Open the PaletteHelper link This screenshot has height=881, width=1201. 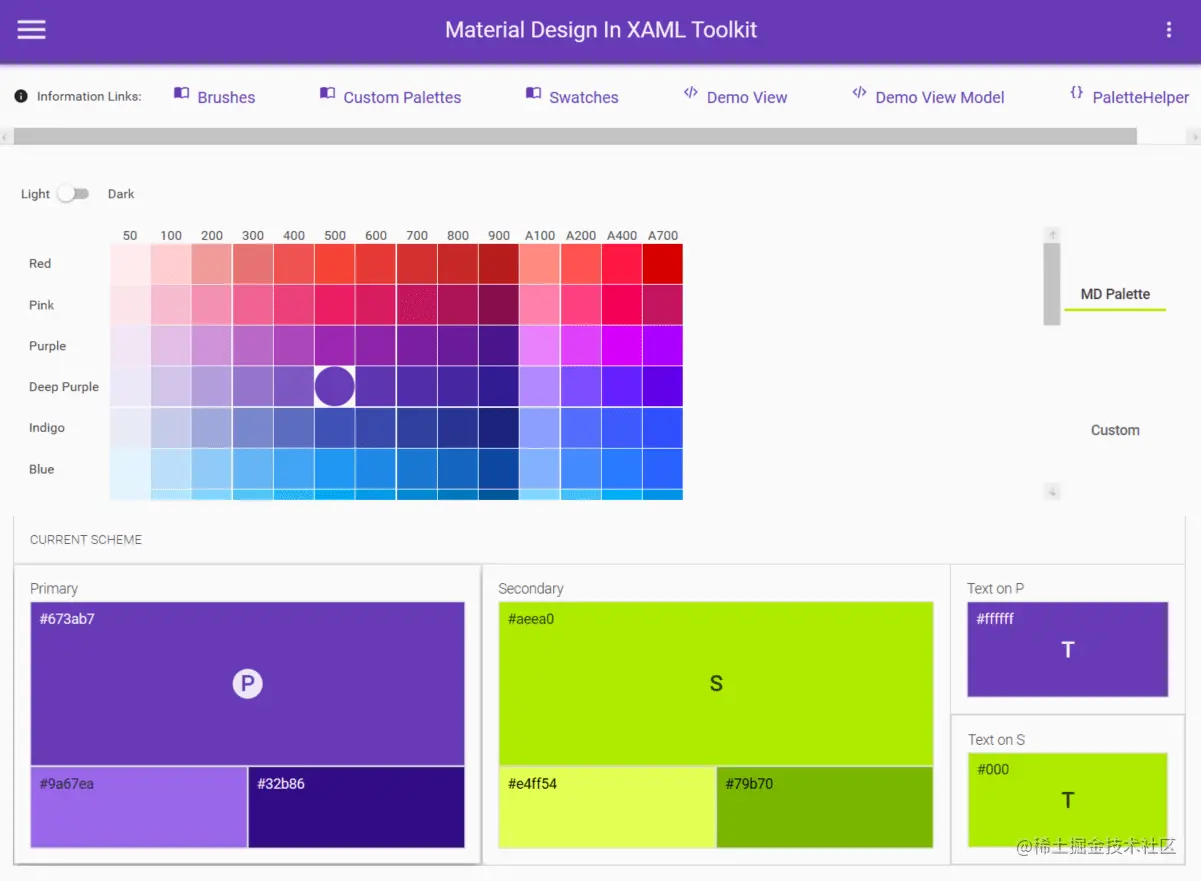point(1141,98)
